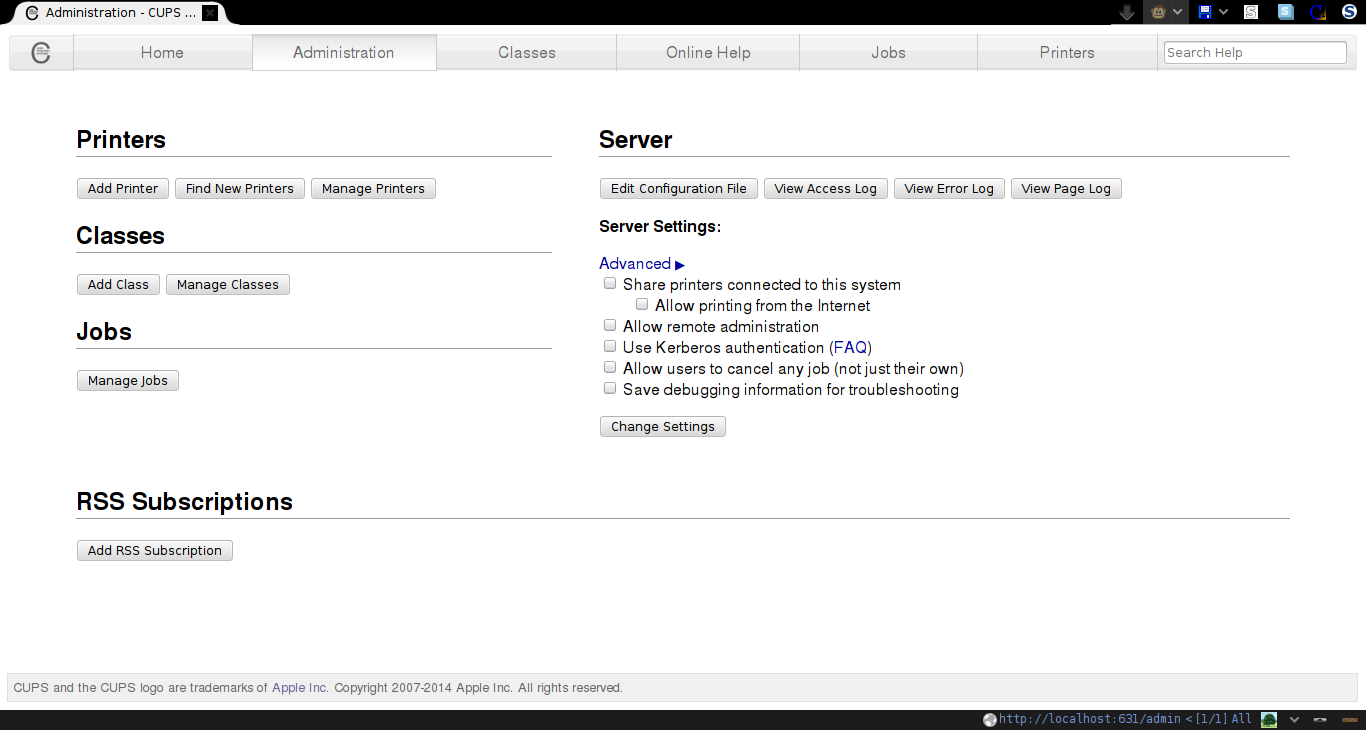Viewport: 1366px width, 730px height.
Task: Open dropdown arrow next to floppy icon
Action: [1223, 12]
